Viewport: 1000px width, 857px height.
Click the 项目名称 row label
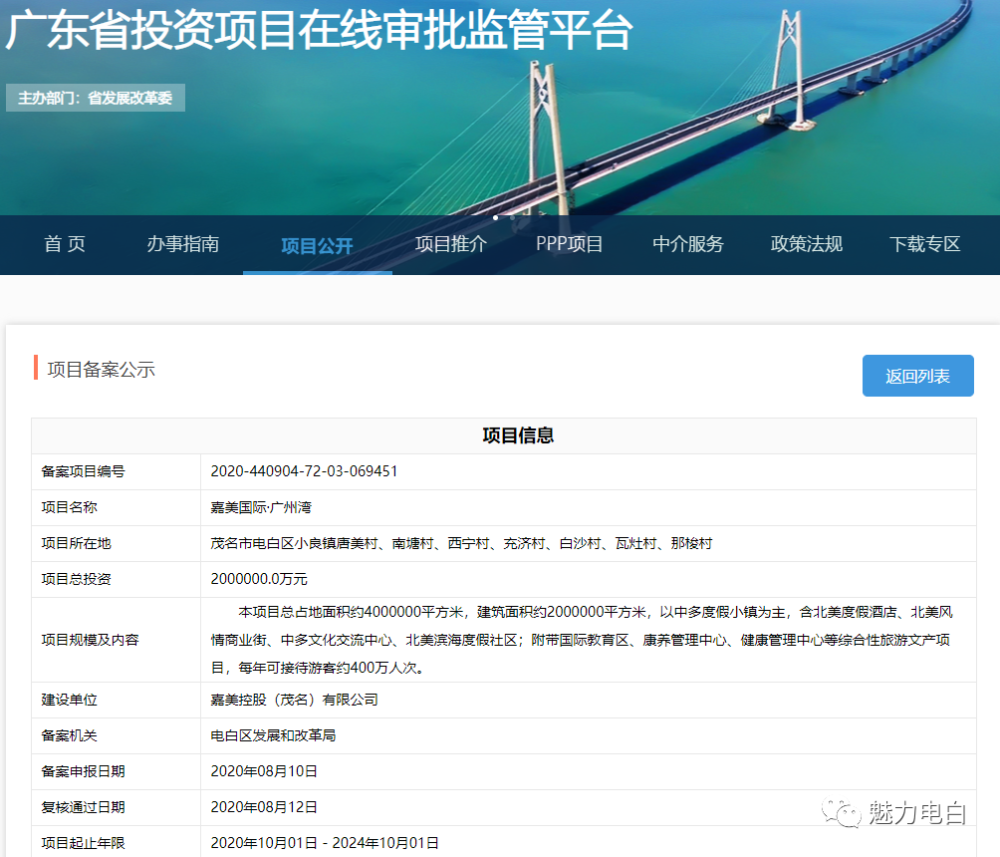pyautogui.click(x=69, y=508)
